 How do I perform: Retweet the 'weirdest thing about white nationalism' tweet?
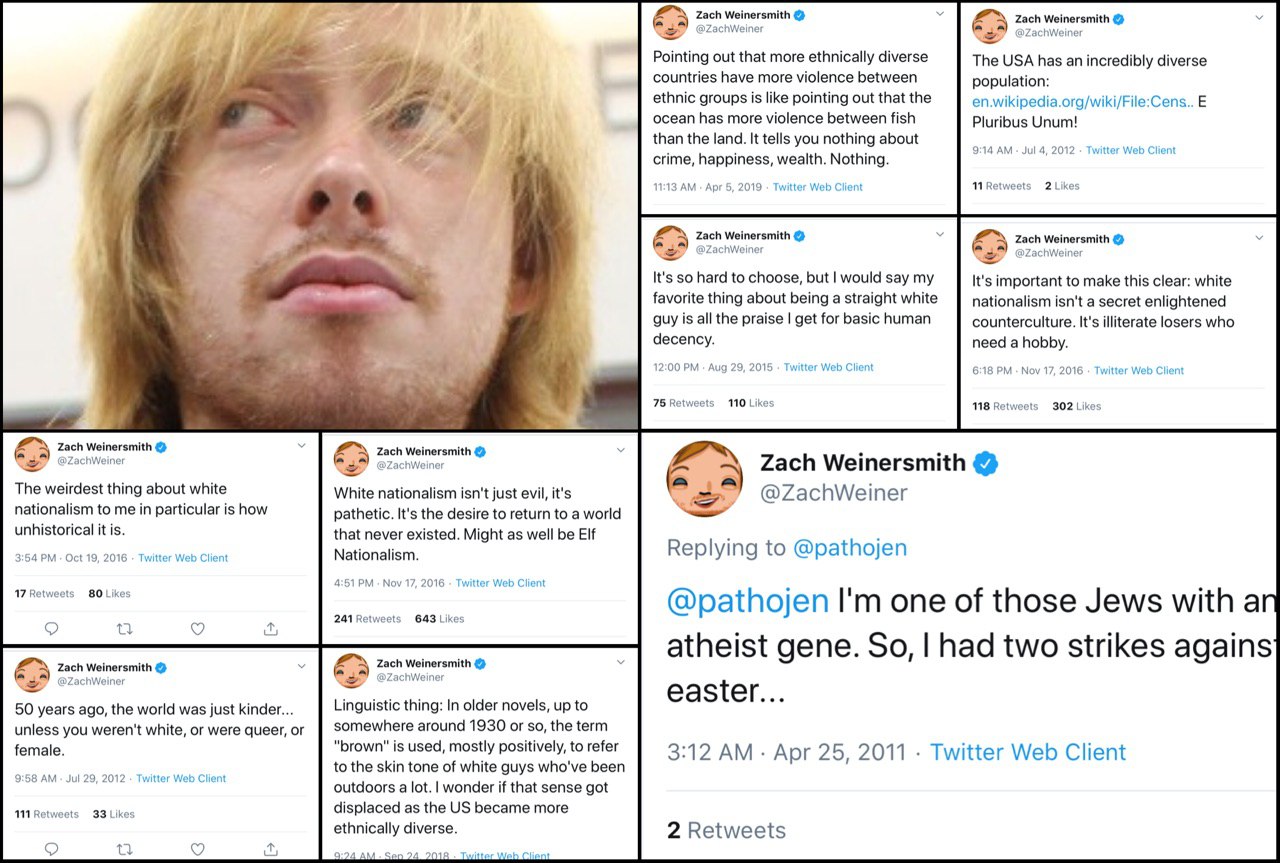pyautogui.click(x=124, y=629)
